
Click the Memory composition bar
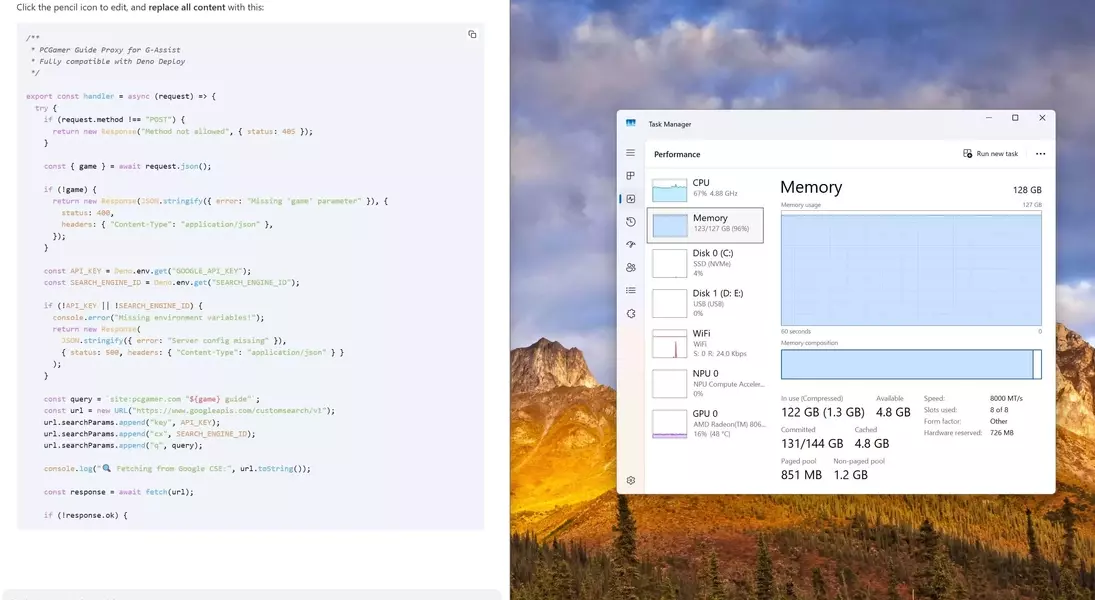click(911, 365)
